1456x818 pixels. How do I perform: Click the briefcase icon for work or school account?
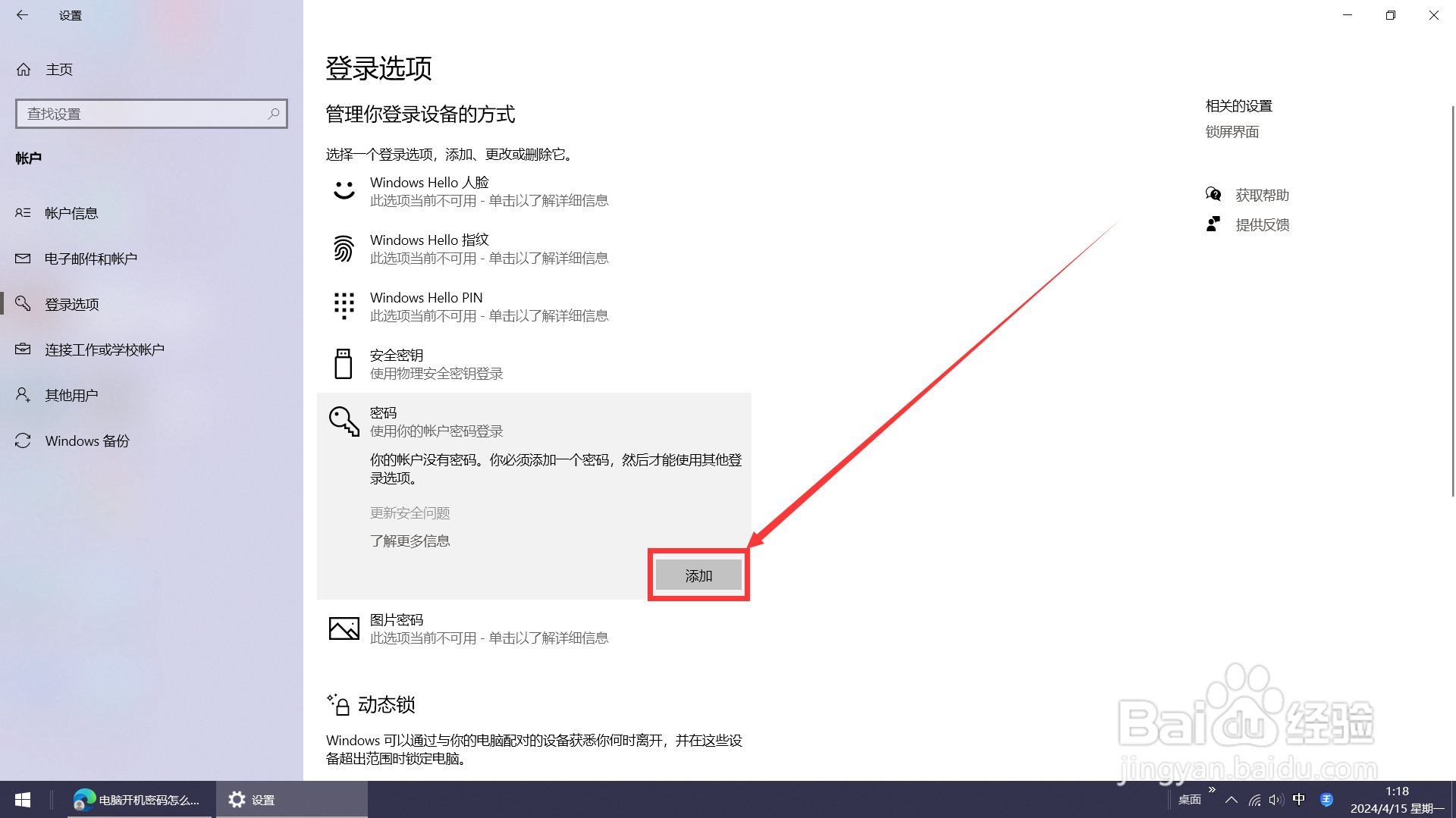[23, 349]
